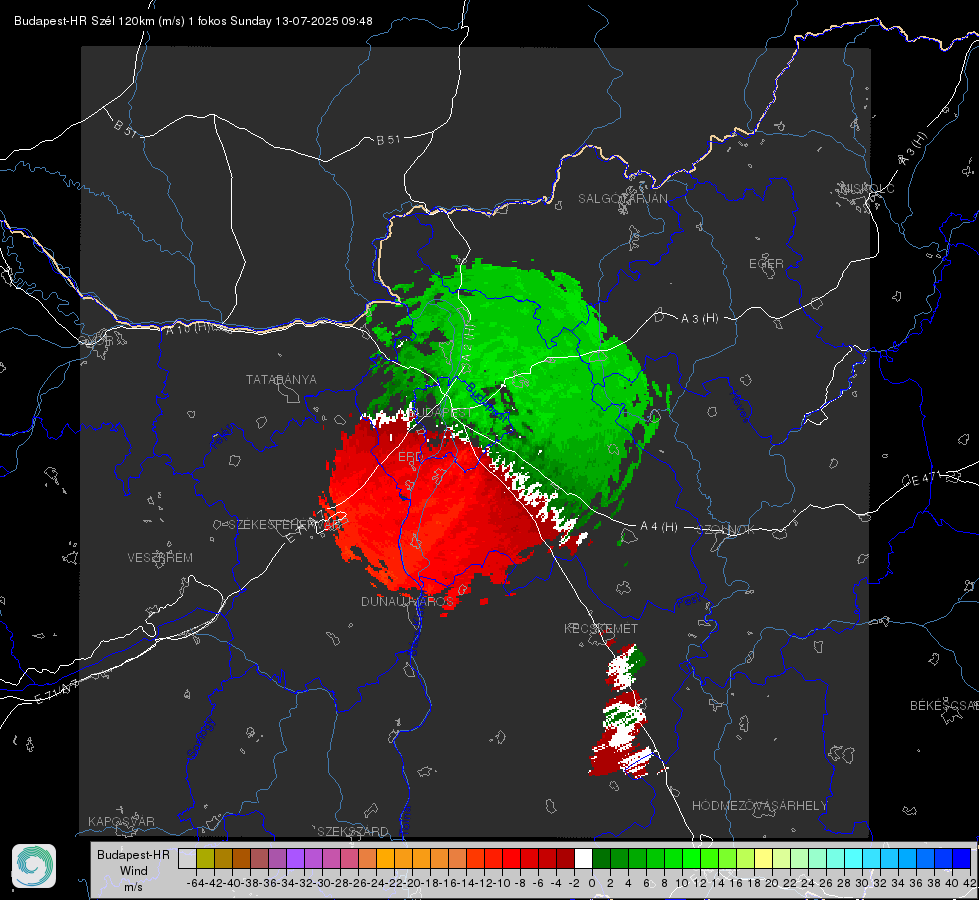Viewport: 979px width, 900px height.
Task: Click the 'Budapest-HR Wind m/s' legend title
Action: [134, 871]
